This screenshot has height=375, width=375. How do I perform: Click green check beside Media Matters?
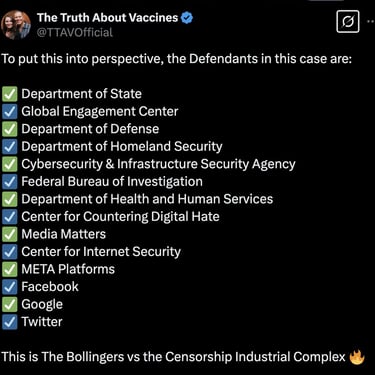pos(10,234)
